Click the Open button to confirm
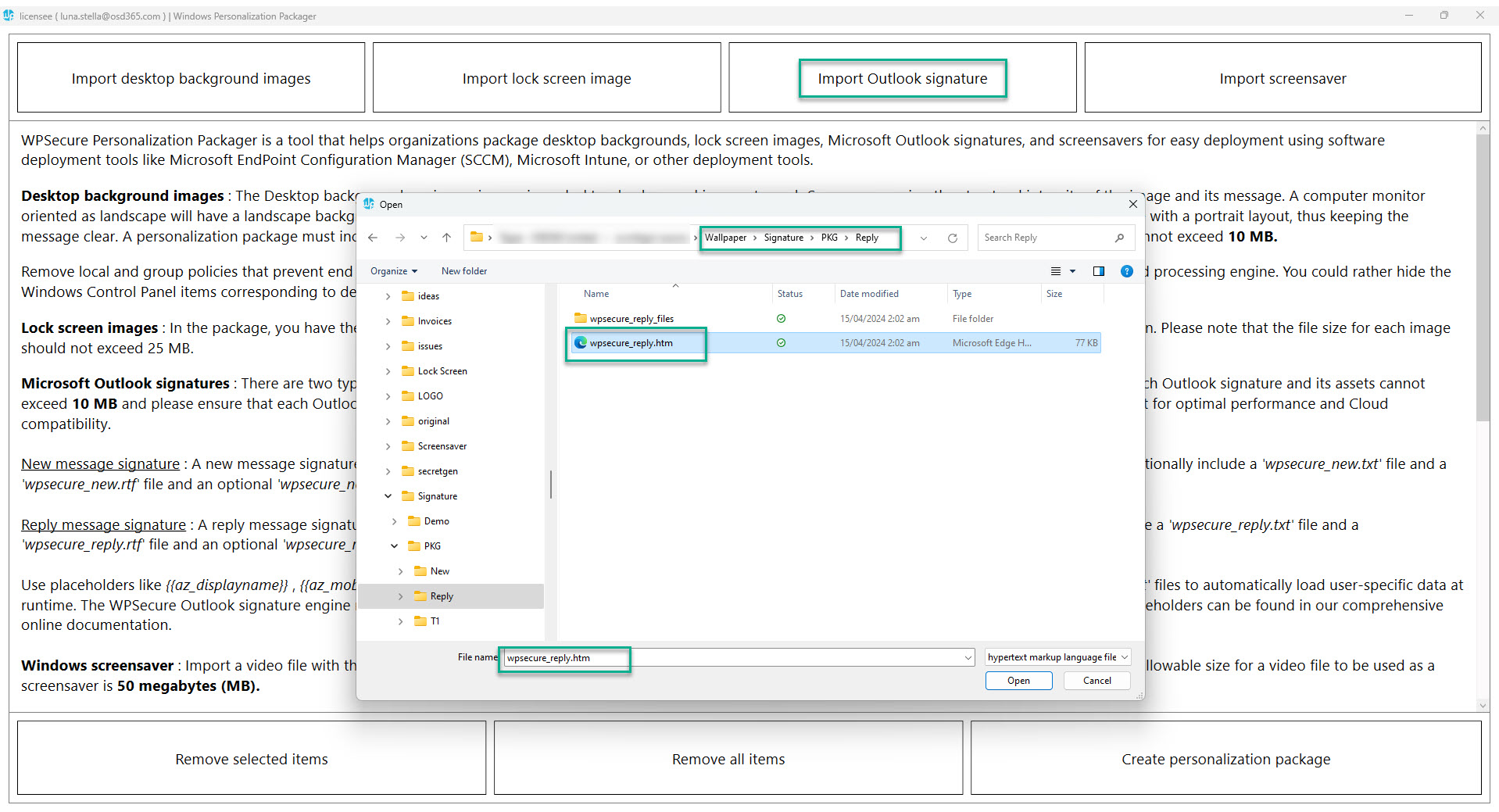The image size is (1499, 812). point(1018,681)
